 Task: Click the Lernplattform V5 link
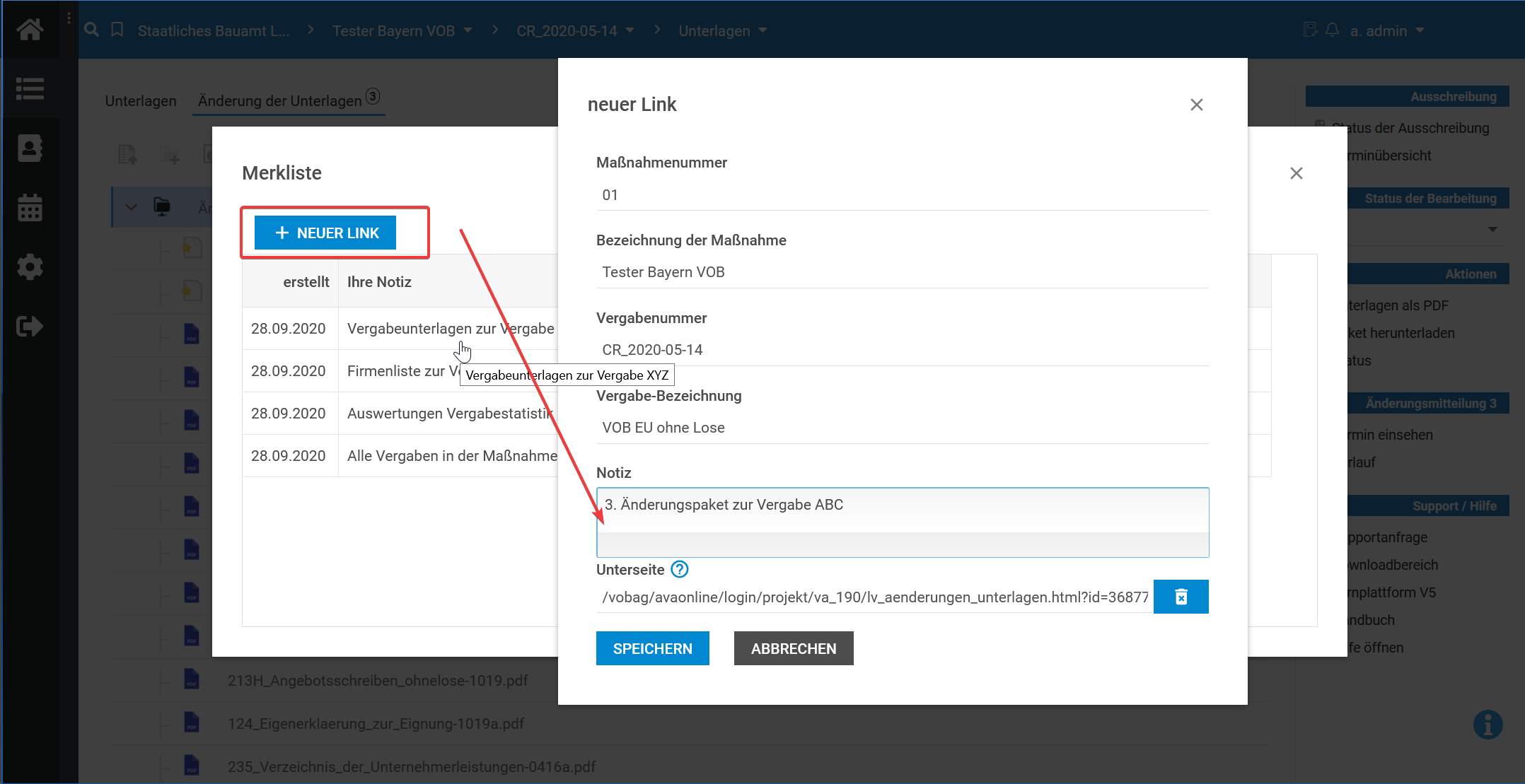[1392, 592]
